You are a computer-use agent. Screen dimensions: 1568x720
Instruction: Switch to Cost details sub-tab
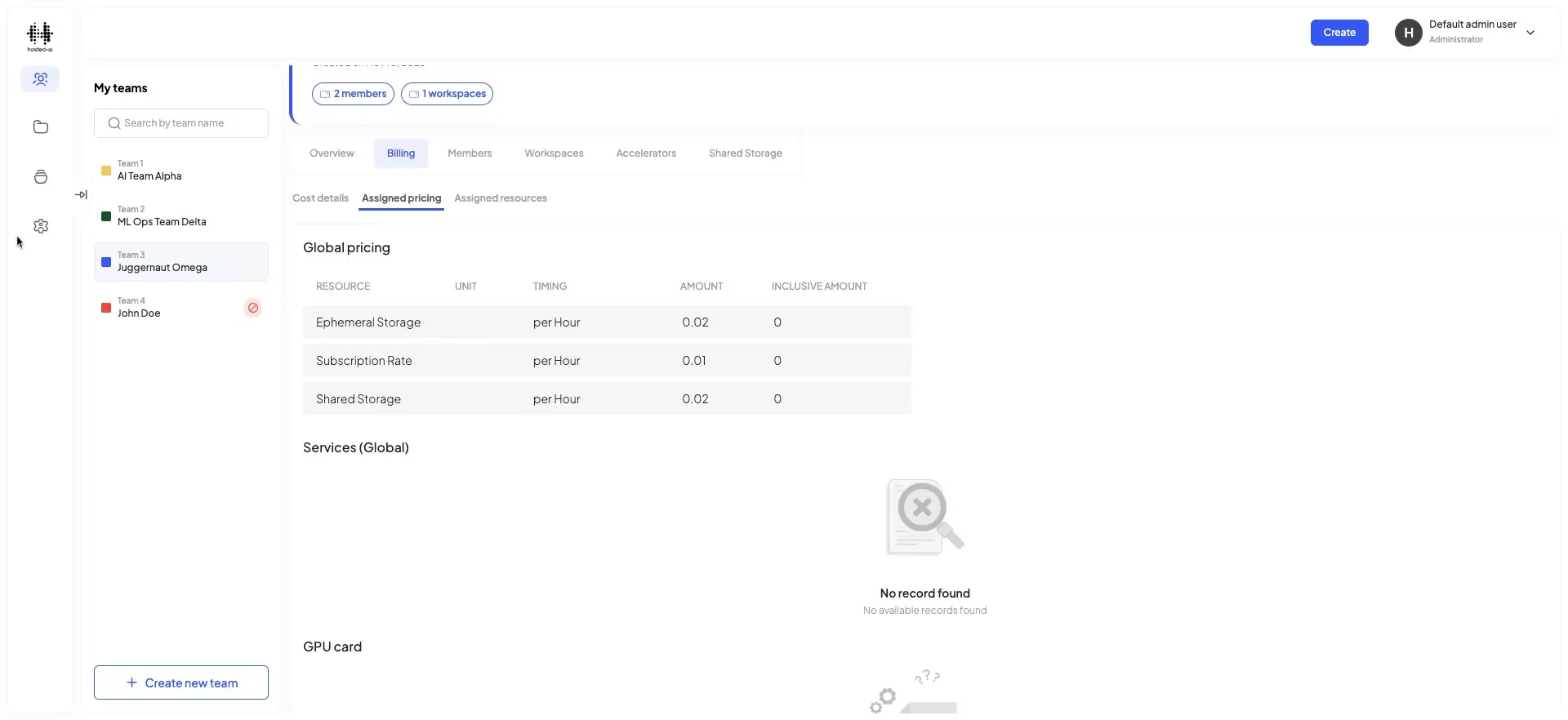point(320,198)
